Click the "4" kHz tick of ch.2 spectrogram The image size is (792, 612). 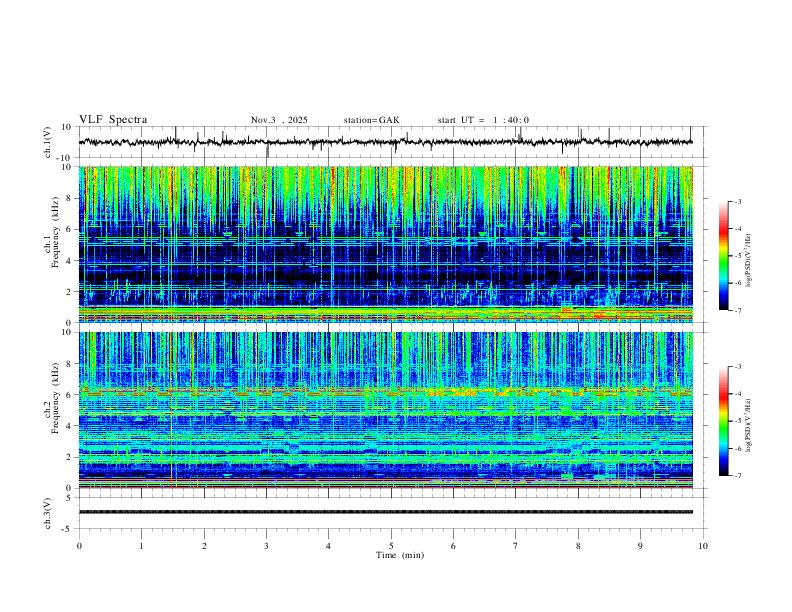[69, 426]
